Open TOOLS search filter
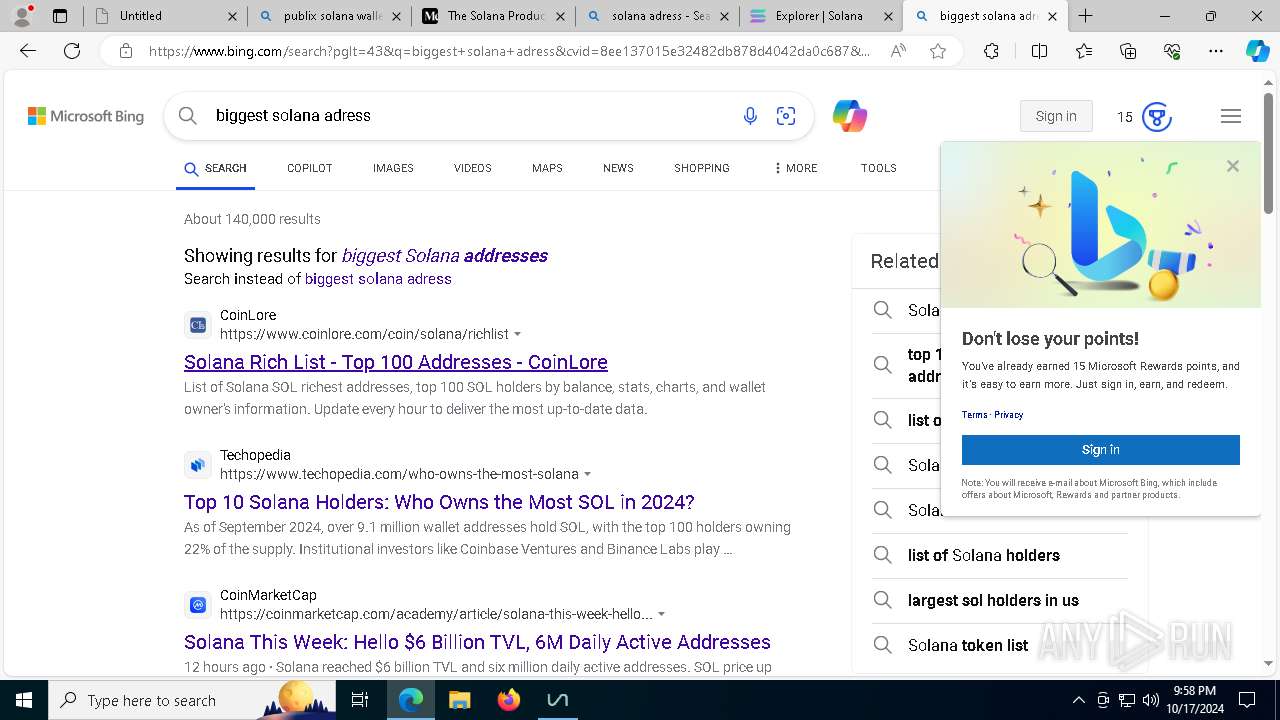The image size is (1280, 720). (x=878, y=168)
